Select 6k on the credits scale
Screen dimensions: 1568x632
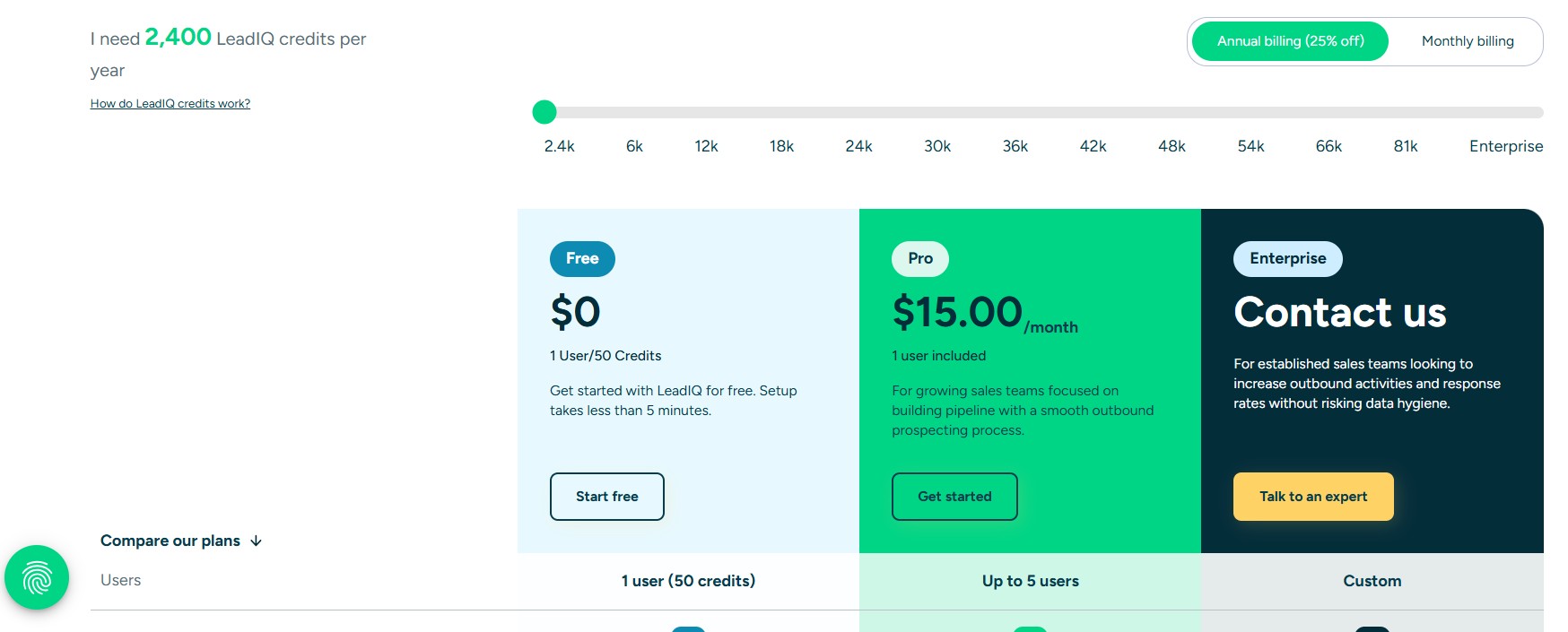633,145
